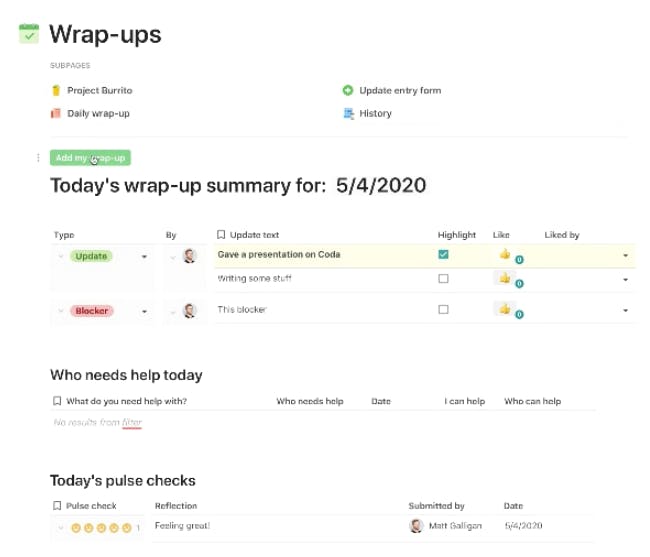This screenshot has width=650, height=557.
Task: Click the filter link in No results message
Action: point(132,422)
